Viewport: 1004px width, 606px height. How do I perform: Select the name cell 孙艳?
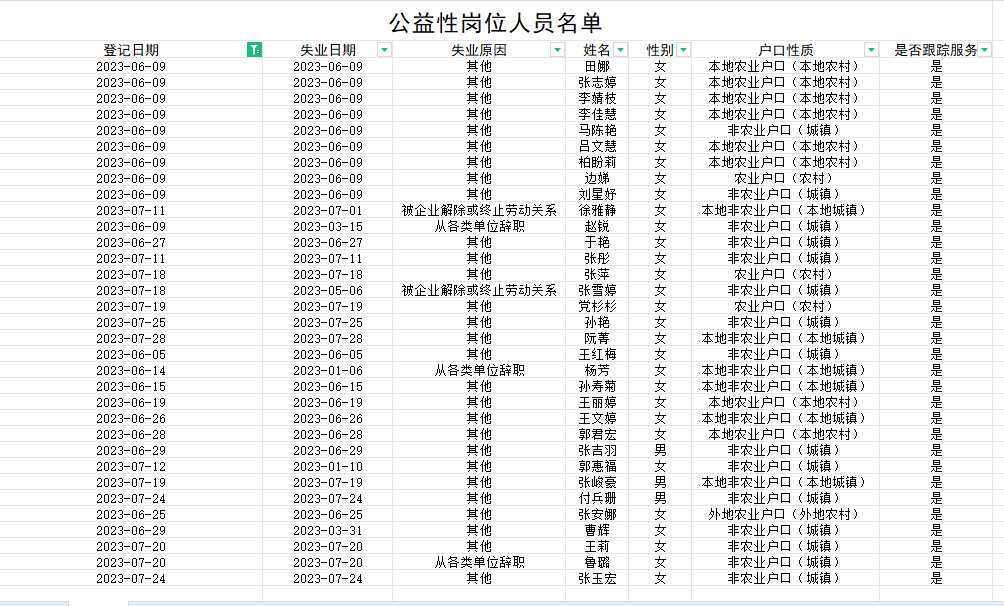pyautogui.click(x=597, y=323)
